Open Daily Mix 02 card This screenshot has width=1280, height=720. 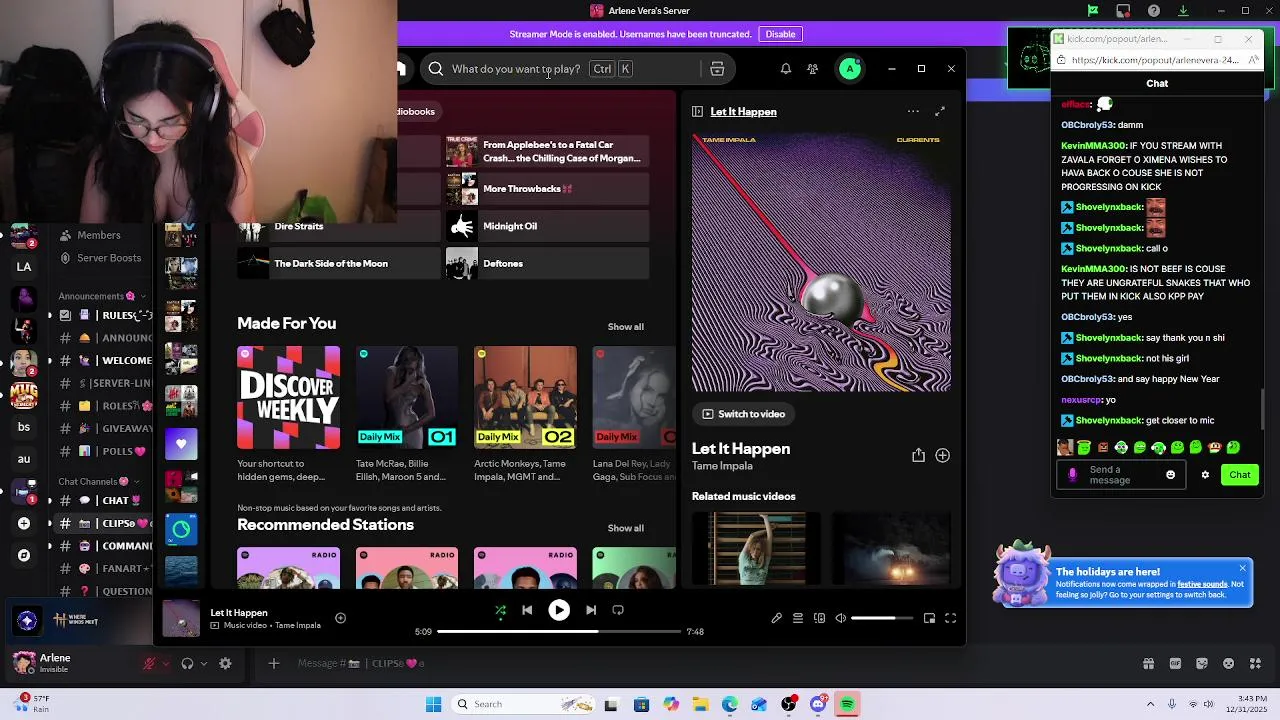coord(525,415)
